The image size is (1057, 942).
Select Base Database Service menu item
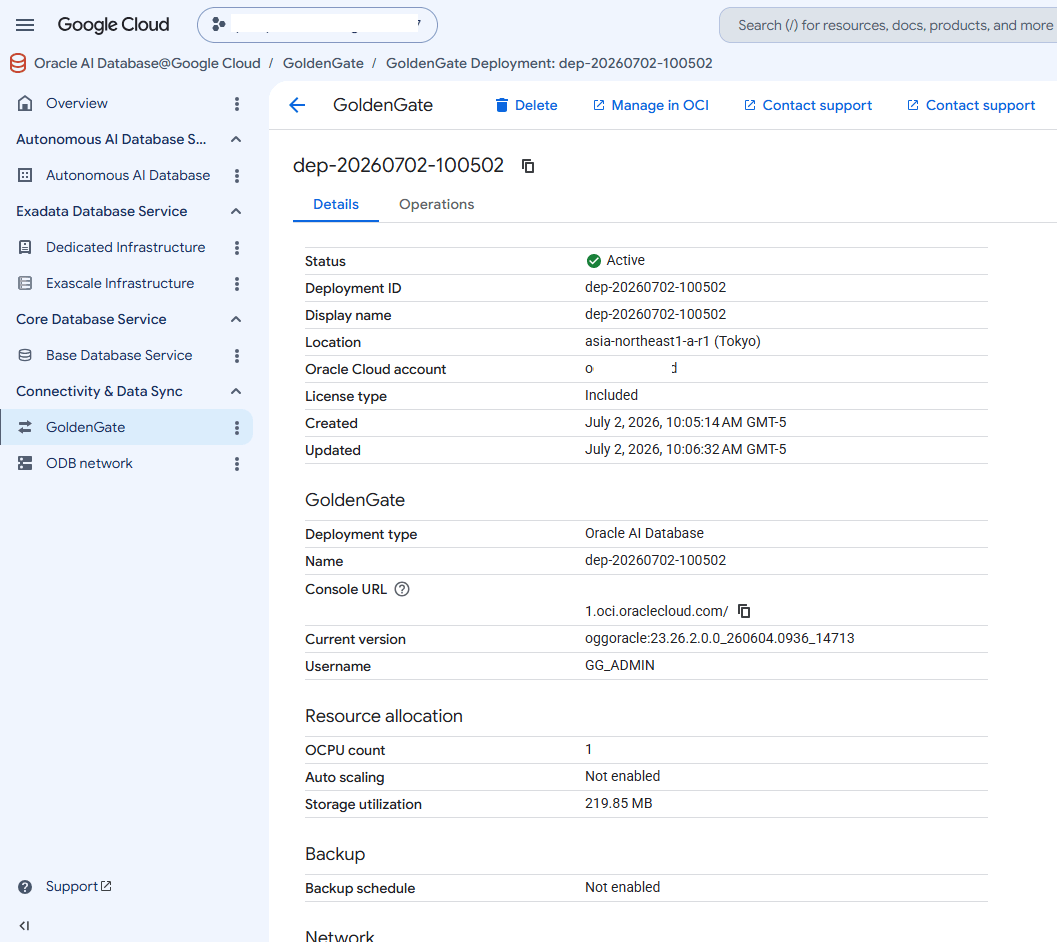(x=119, y=355)
